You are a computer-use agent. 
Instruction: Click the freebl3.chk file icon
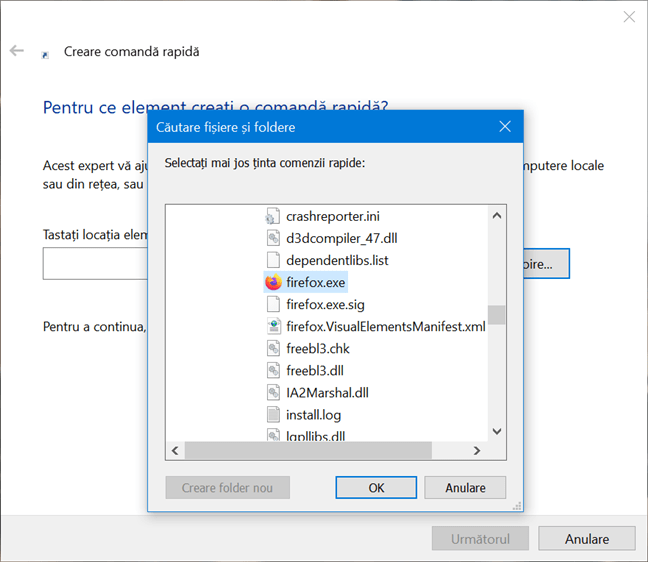[x=274, y=349]
